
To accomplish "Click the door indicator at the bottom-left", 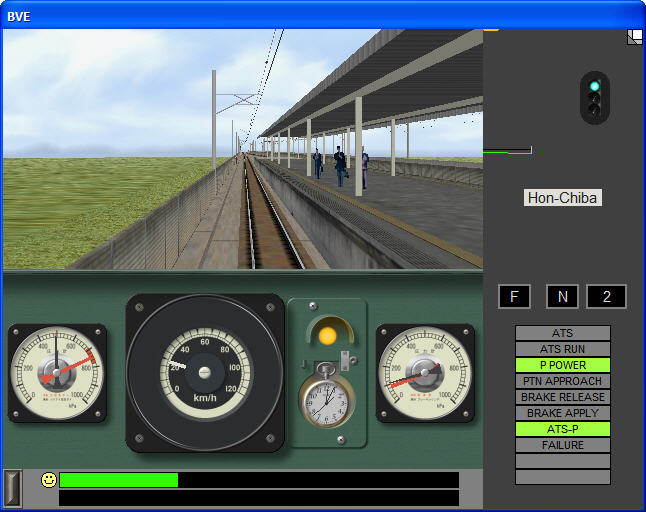I will [x=12, y=487].
